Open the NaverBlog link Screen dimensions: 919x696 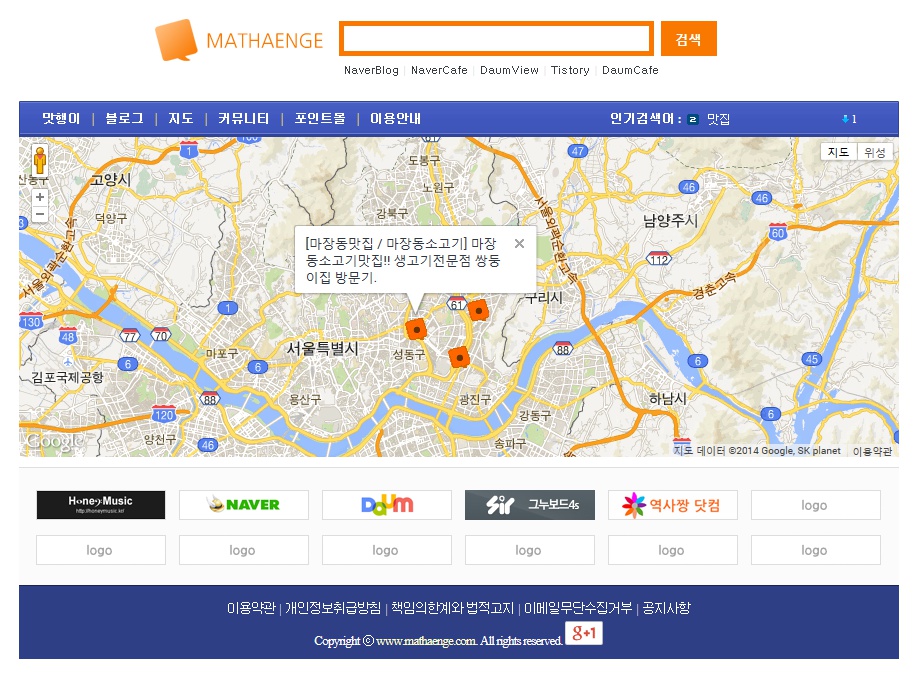point(371,71)
